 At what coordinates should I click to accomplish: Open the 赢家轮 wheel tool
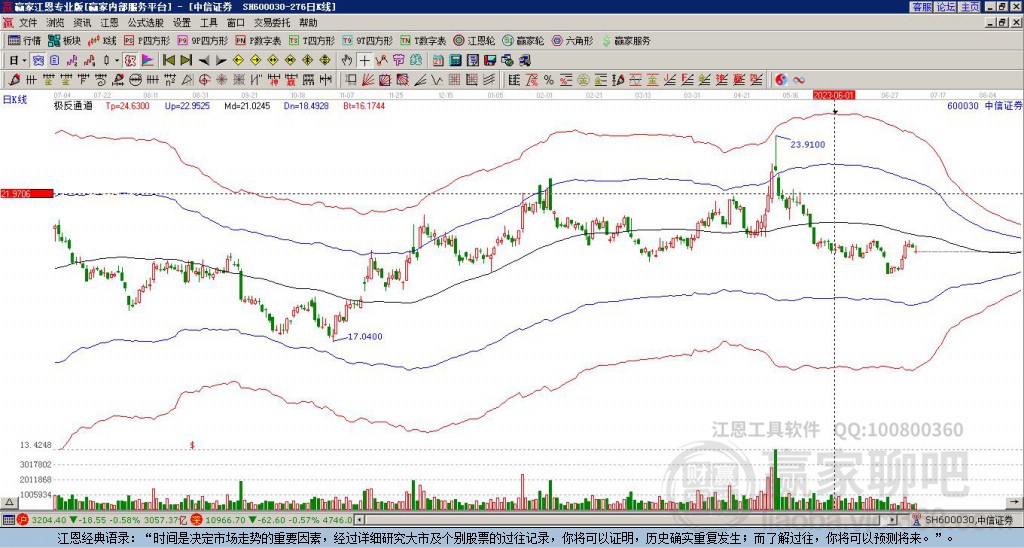pyautogui.click(x=523, y=40)
